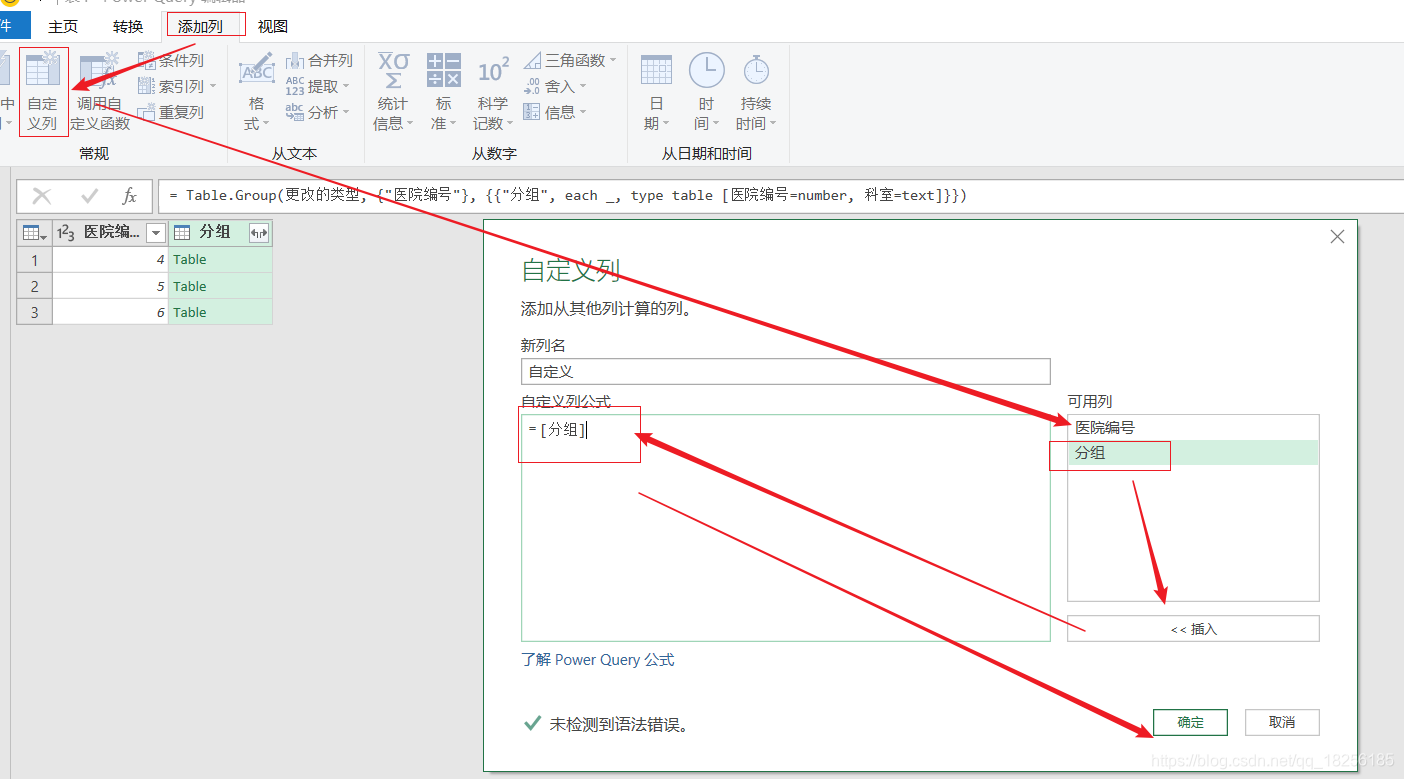Open Statistics (统计信息) dropdown
The width and height of the screenshot is (1404, 779).
point(393,92)
